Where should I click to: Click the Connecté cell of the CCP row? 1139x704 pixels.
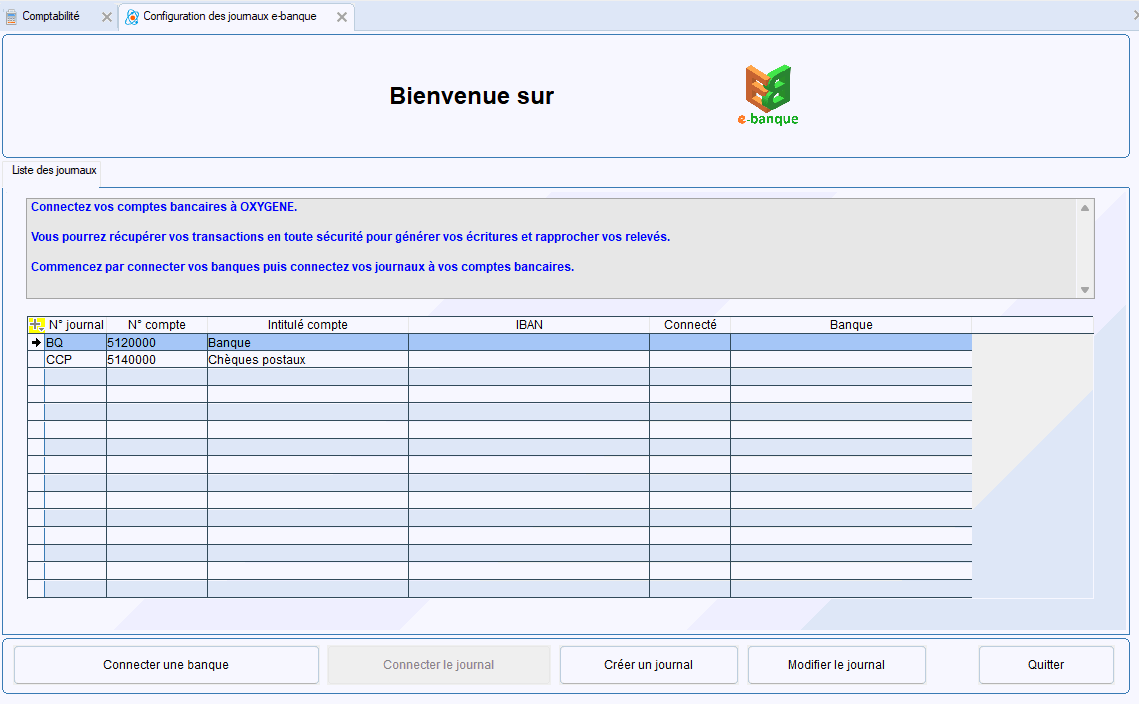(690, 360)
